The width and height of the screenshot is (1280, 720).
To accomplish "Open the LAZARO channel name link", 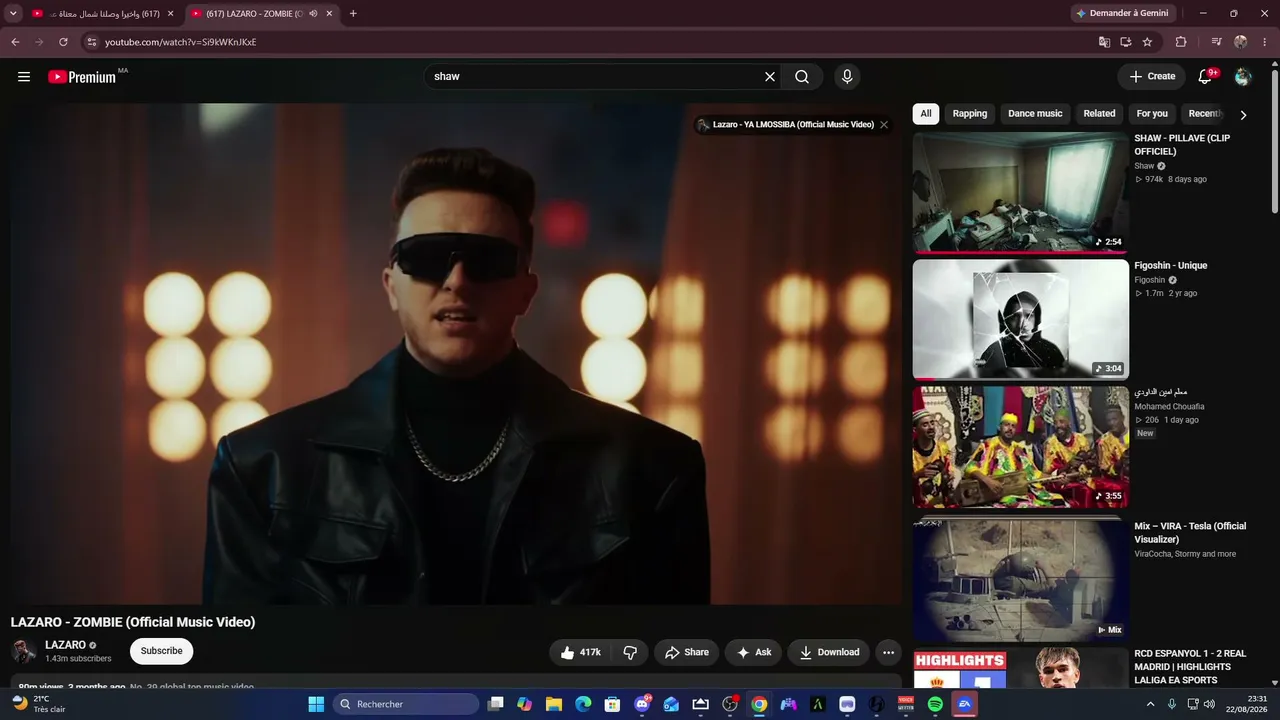I will [x=65, y=645].
